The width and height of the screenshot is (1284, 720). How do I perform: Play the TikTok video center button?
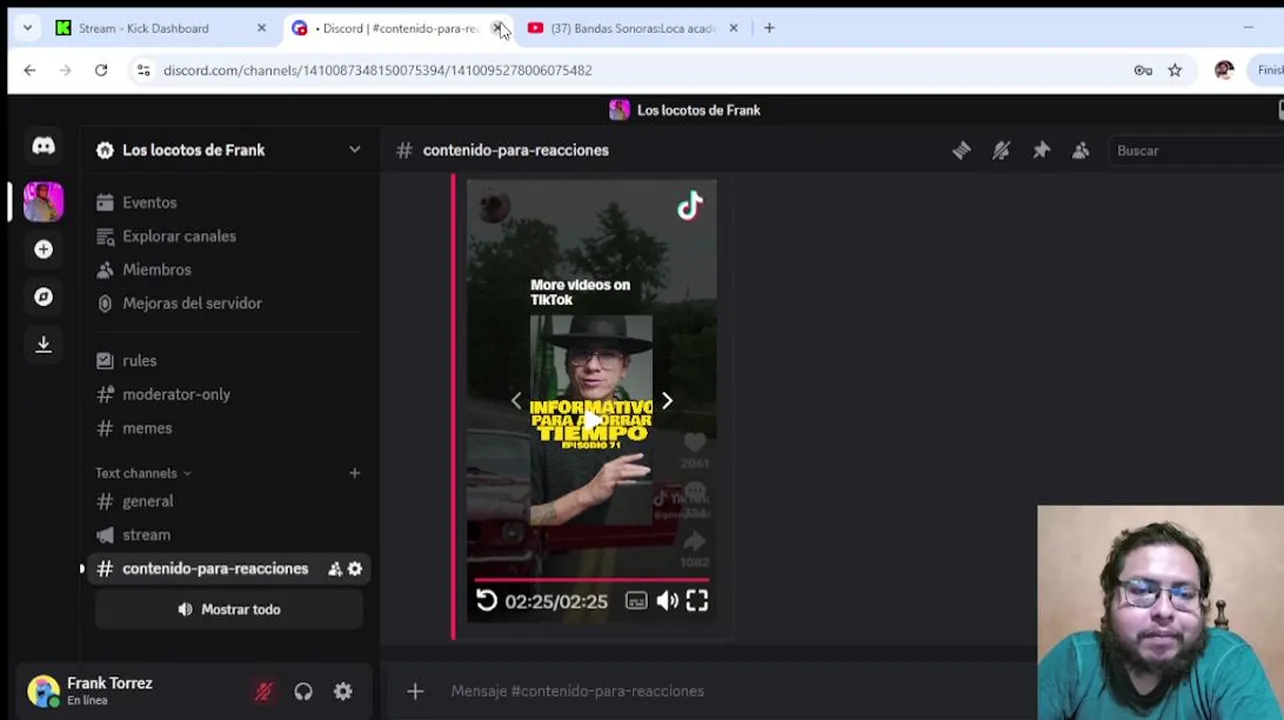click(x=591, y=421)
